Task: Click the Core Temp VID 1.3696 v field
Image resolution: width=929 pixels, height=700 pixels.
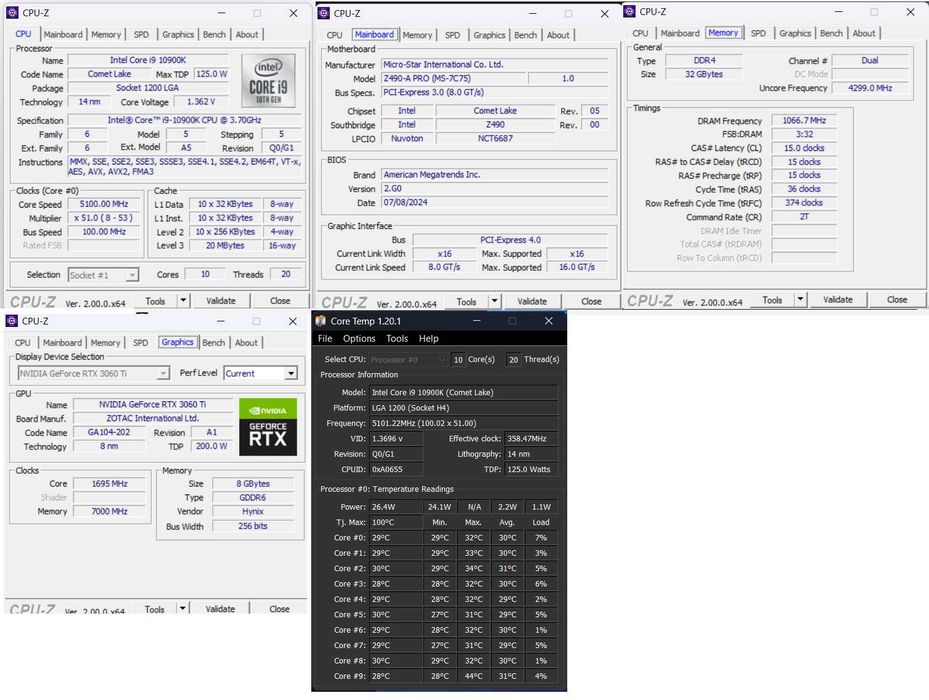Action: coord(396,439)
